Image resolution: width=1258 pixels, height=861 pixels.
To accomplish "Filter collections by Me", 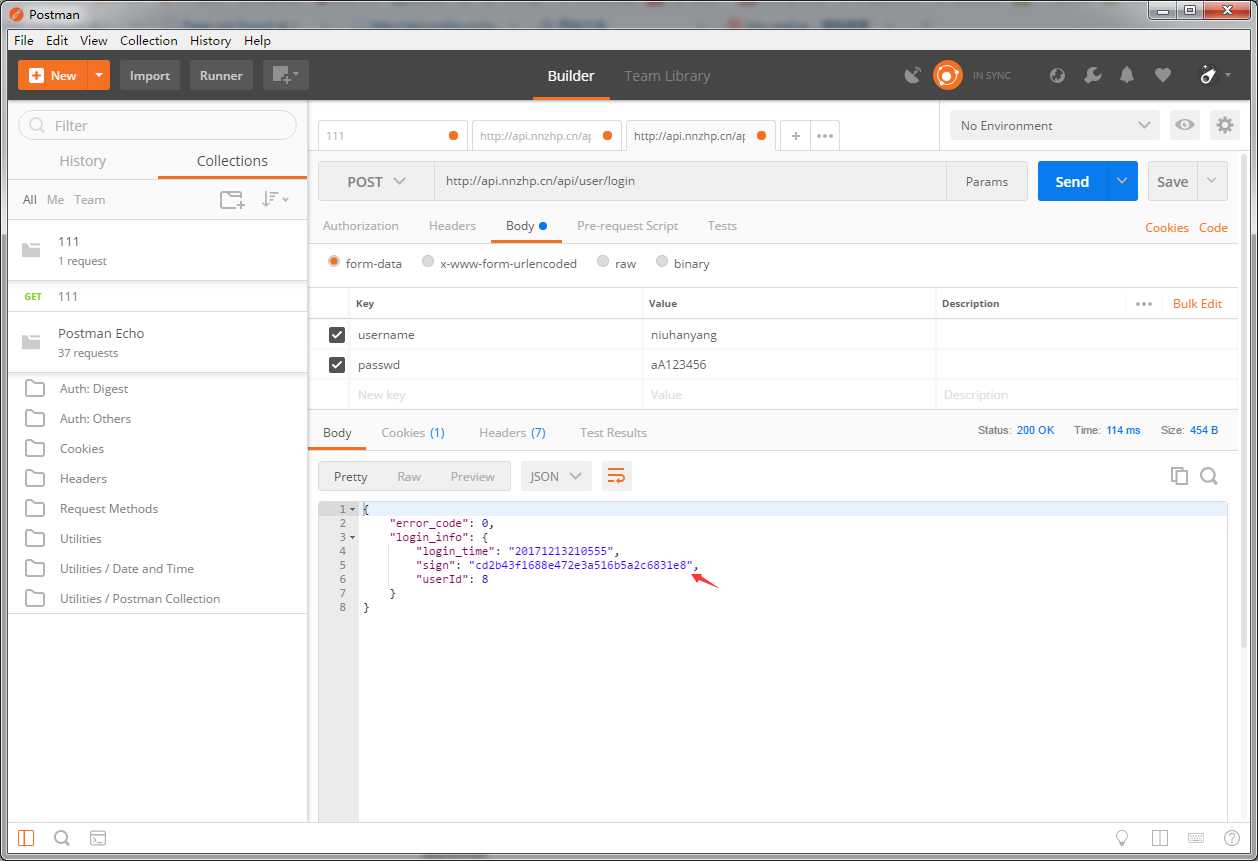I will pos(55,200).
